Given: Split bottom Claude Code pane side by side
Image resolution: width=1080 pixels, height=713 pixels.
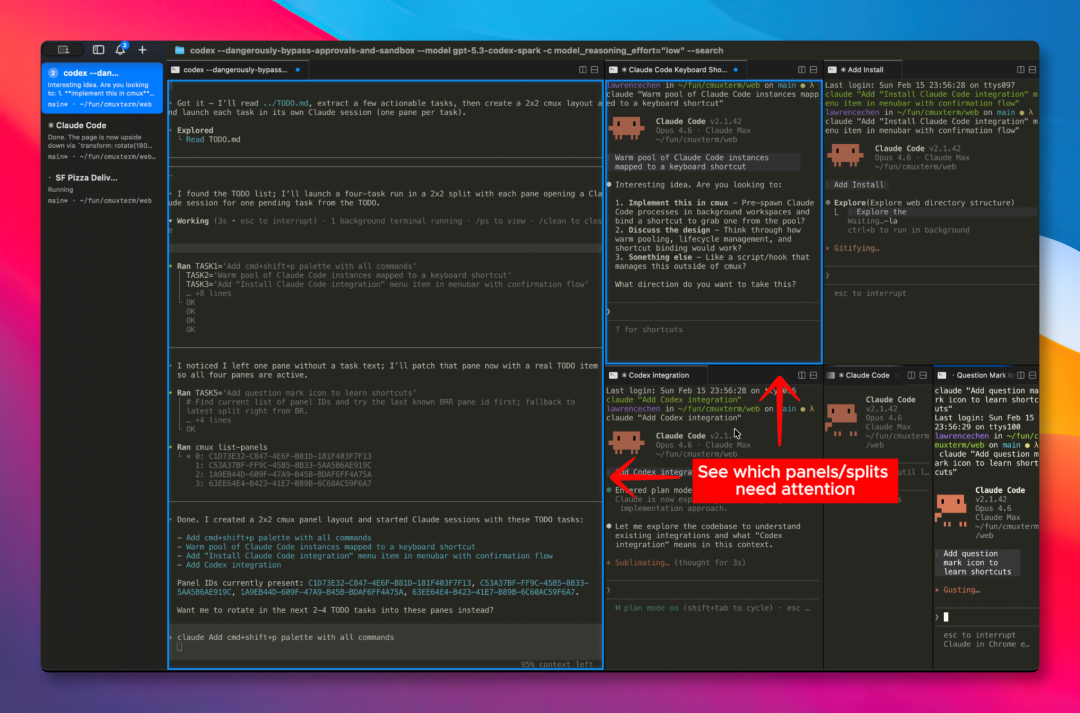Looking at the screenshot, I should point(911,375).
